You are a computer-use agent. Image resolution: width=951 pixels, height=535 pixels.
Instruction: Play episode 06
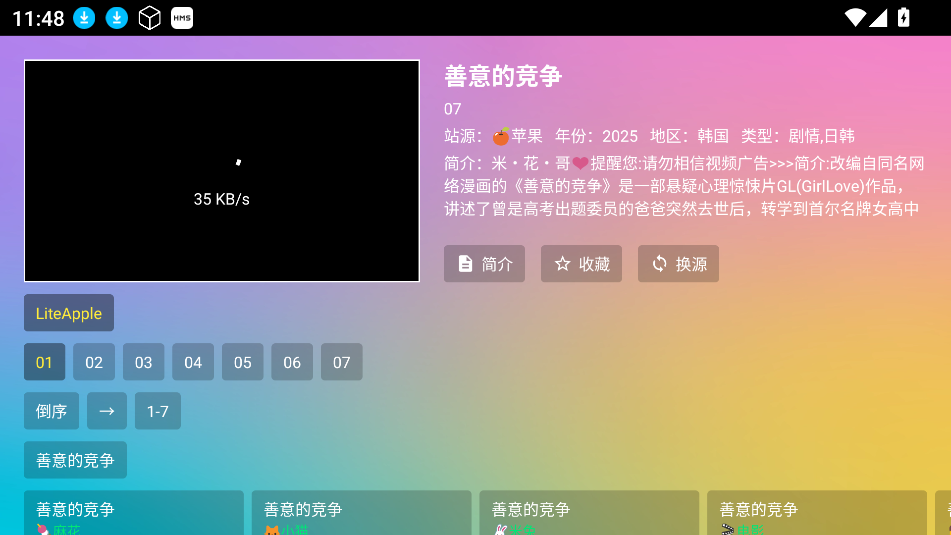pos(292,362)
